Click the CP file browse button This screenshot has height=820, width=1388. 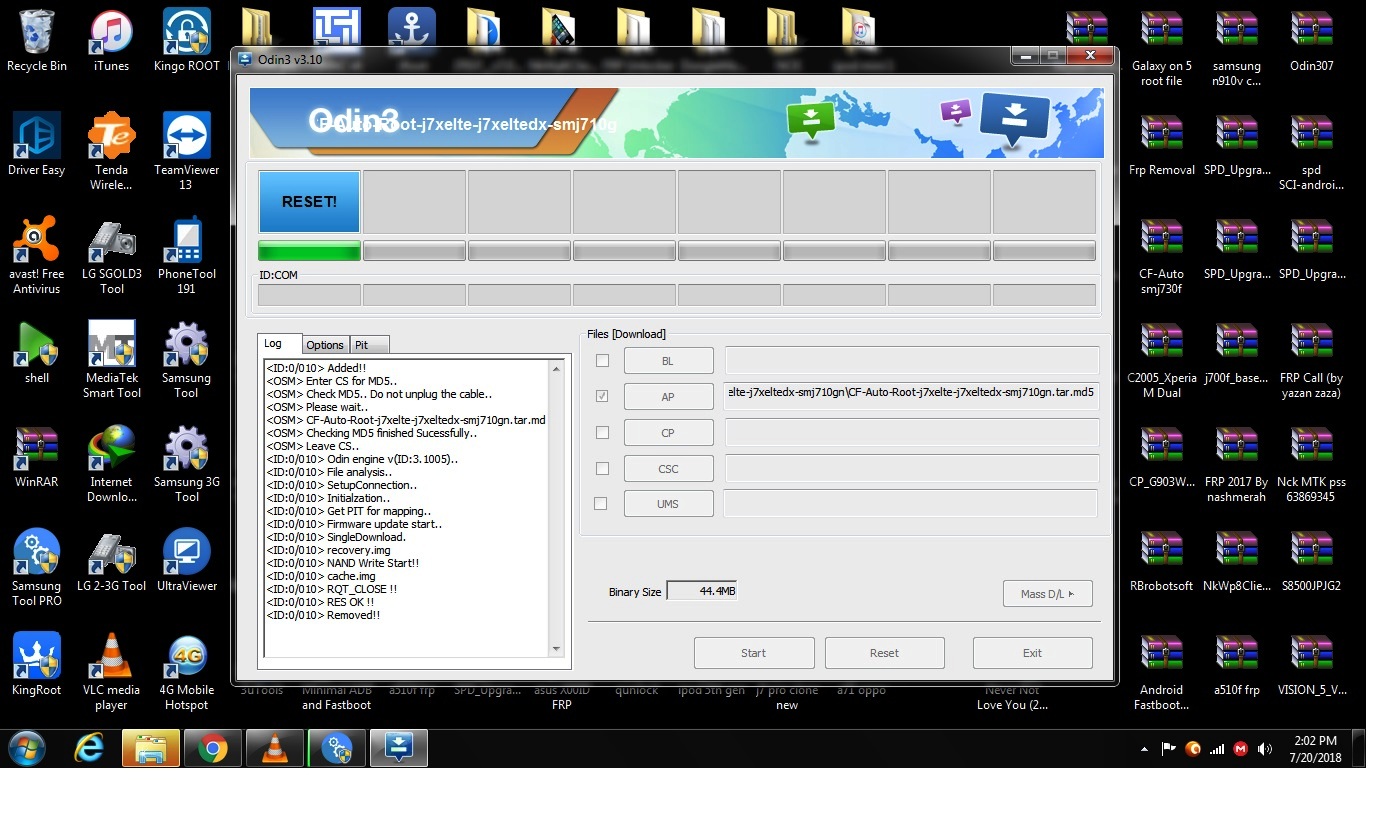click(668, 433)
